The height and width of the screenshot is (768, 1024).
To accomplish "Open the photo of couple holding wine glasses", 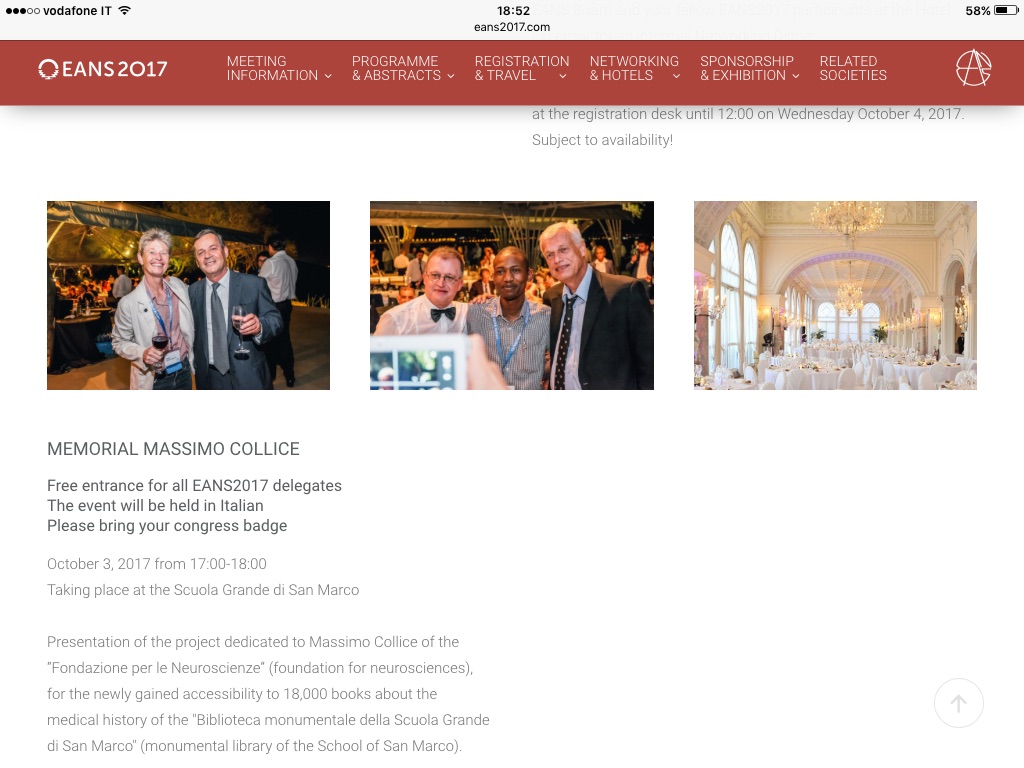I will click(x=188, y=295).
